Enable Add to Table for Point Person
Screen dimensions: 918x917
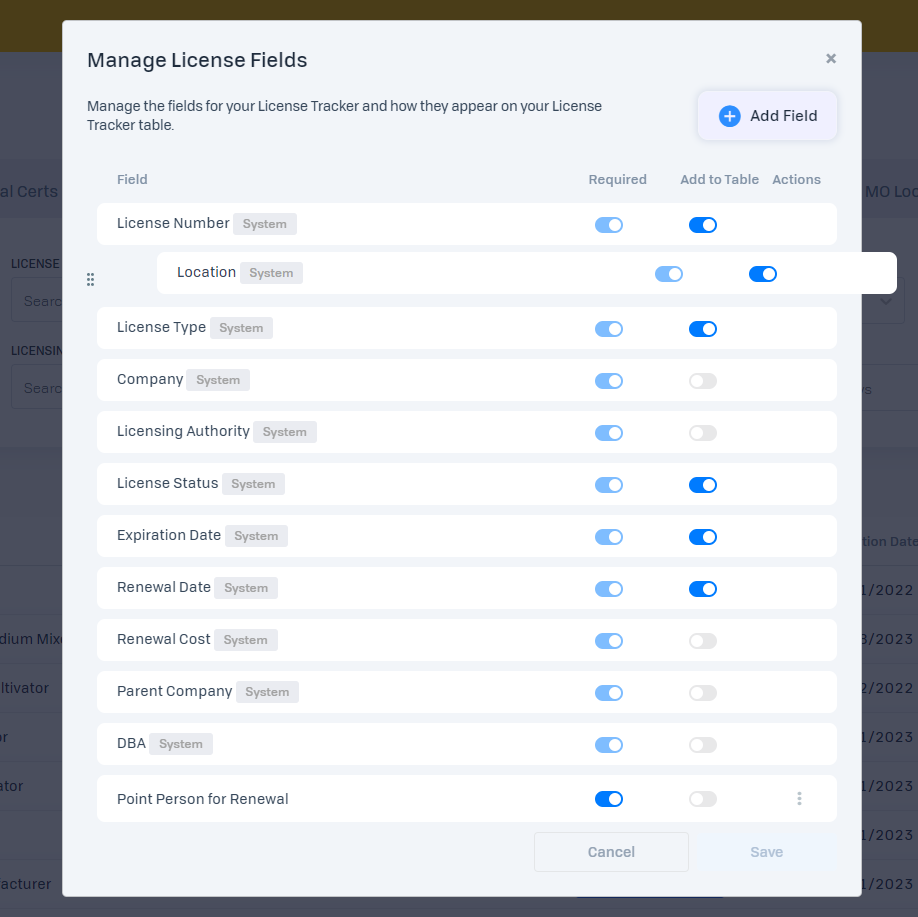(703, 799)
